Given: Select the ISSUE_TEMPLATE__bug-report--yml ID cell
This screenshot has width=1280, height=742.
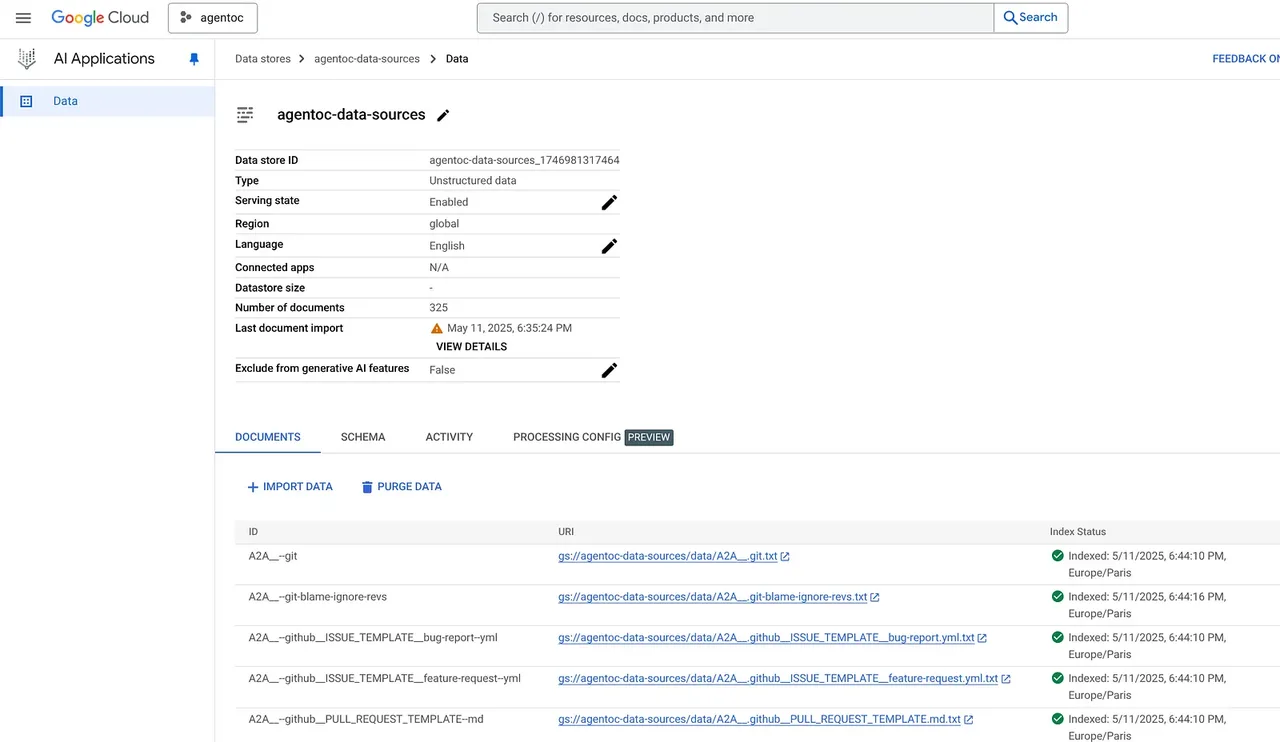Looking at the screenshot, I should [373, 637].
